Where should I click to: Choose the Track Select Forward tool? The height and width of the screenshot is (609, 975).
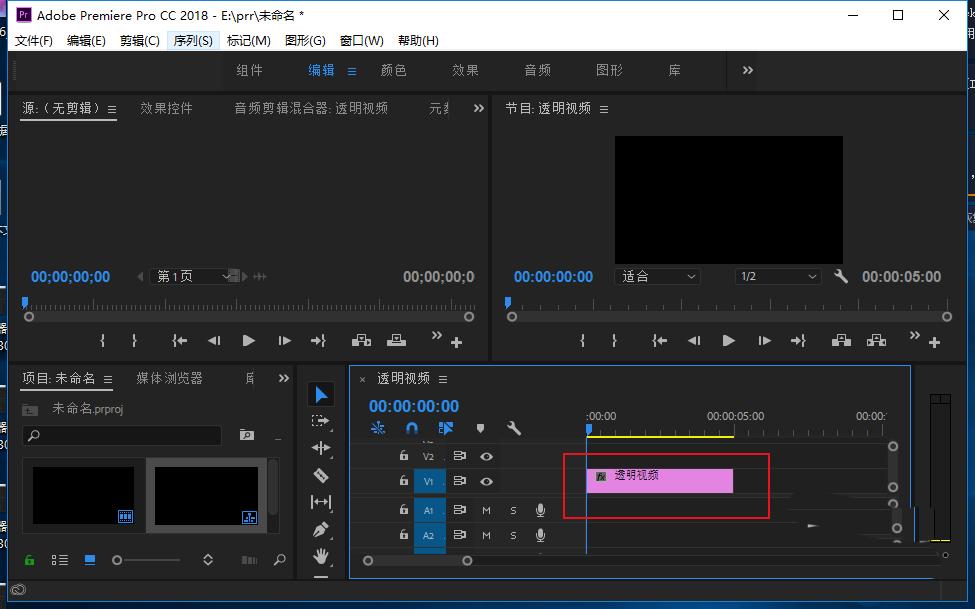320,421
